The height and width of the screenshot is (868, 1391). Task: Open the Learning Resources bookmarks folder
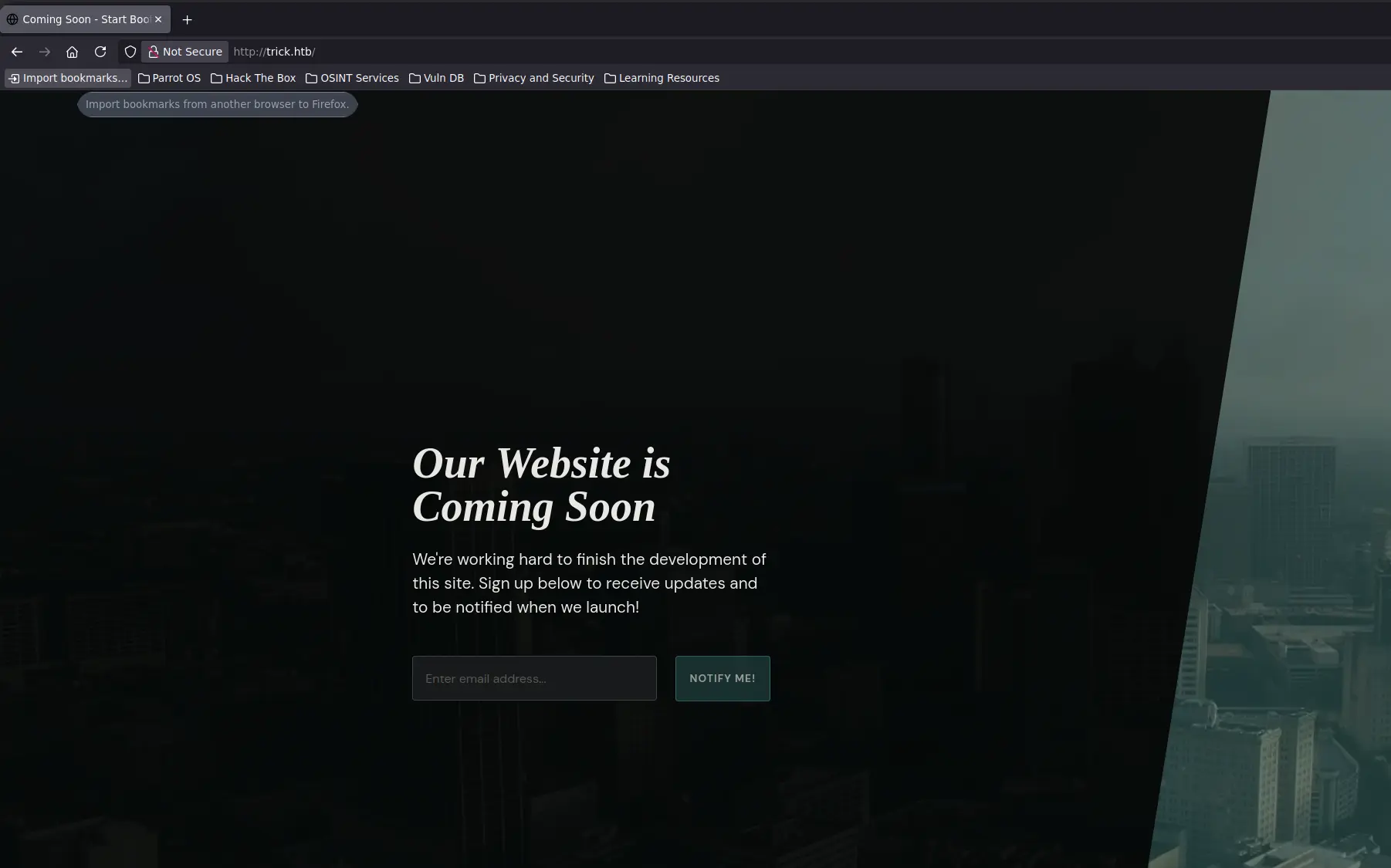point(662,78)
